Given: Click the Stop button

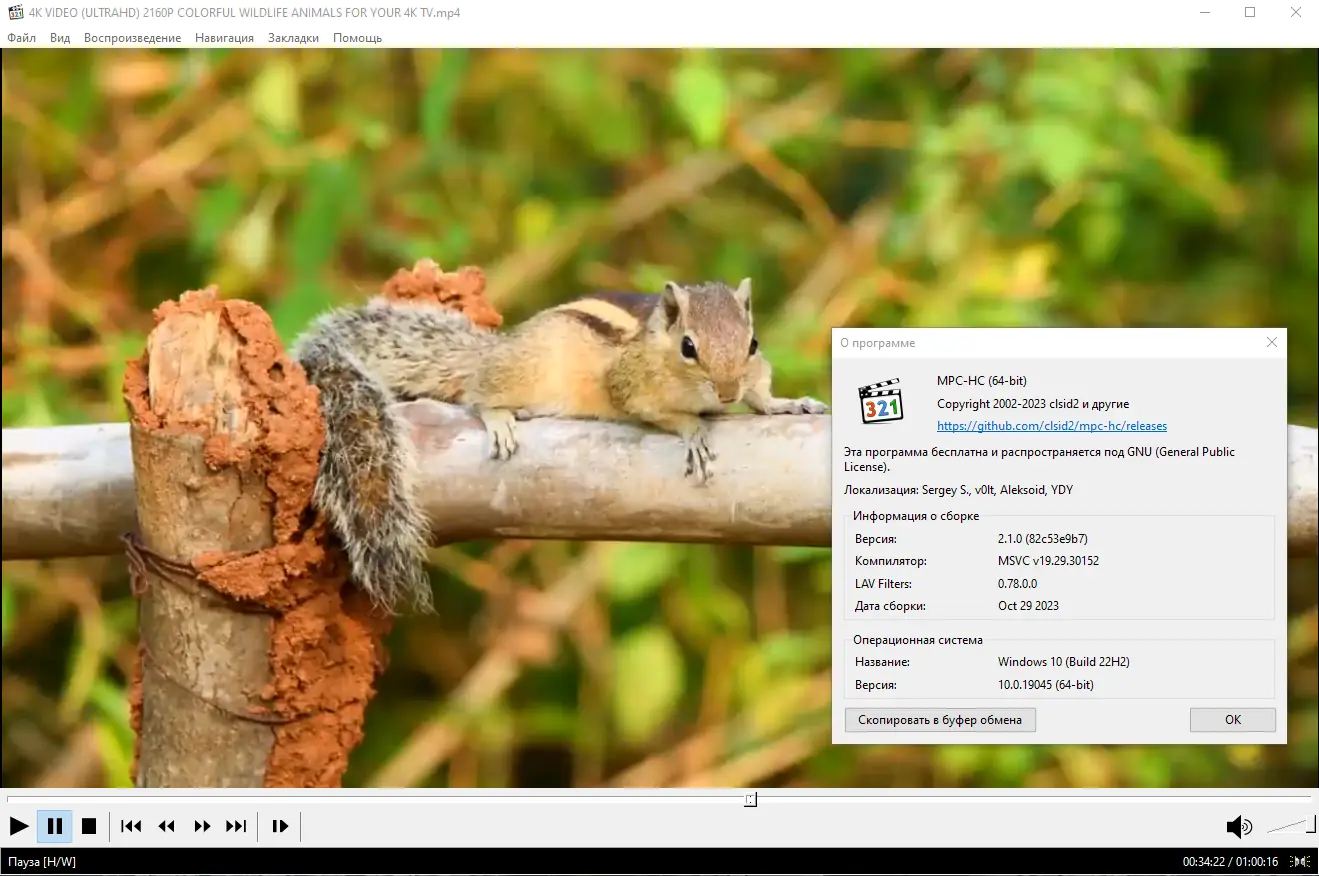Looking at the screenshot, I should tap(89, 826).
